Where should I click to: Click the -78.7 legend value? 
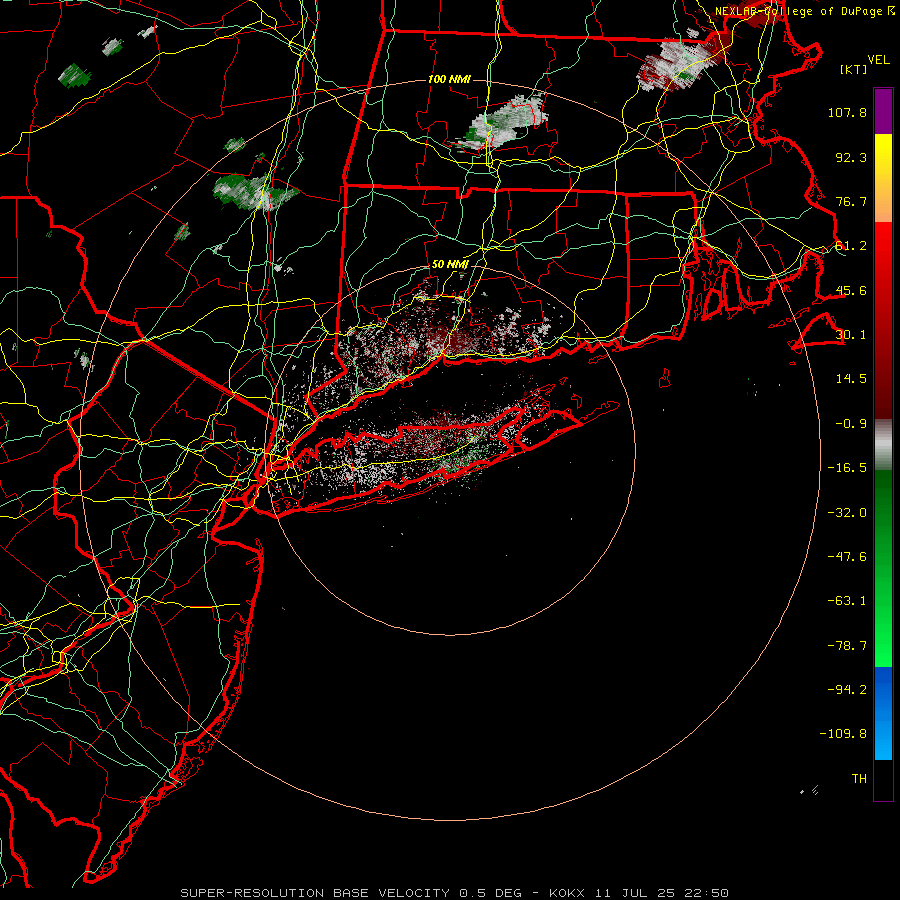(847, 646)
